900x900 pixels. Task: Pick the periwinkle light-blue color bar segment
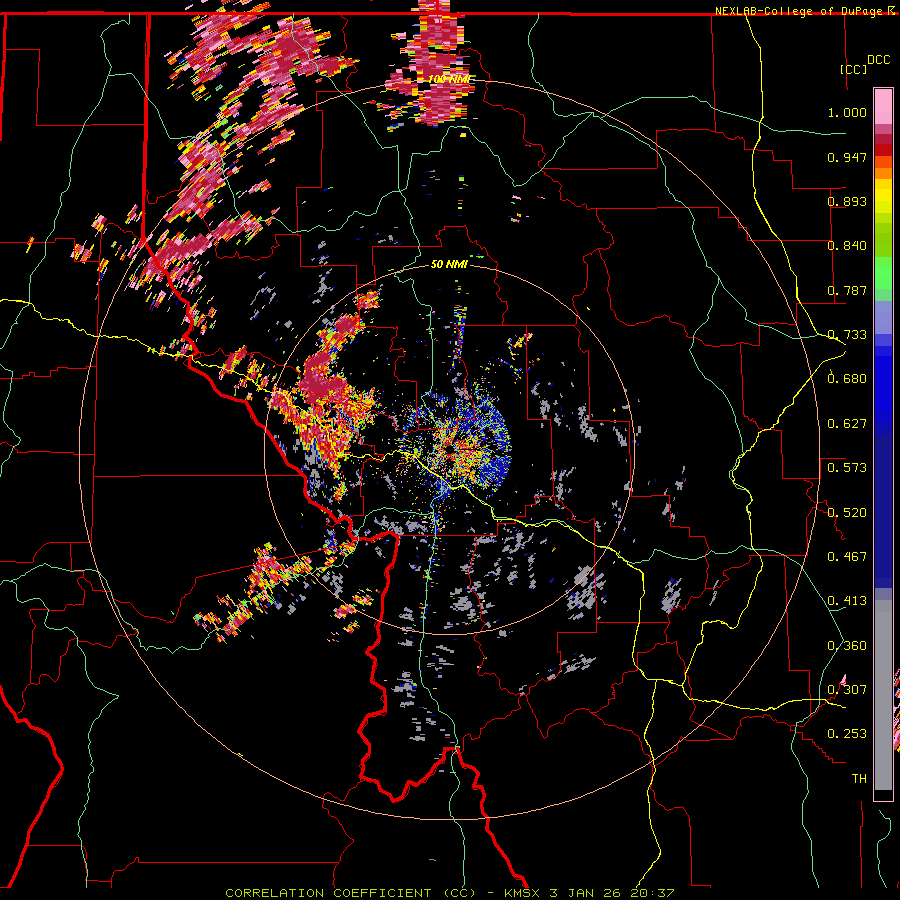point(883,317)
